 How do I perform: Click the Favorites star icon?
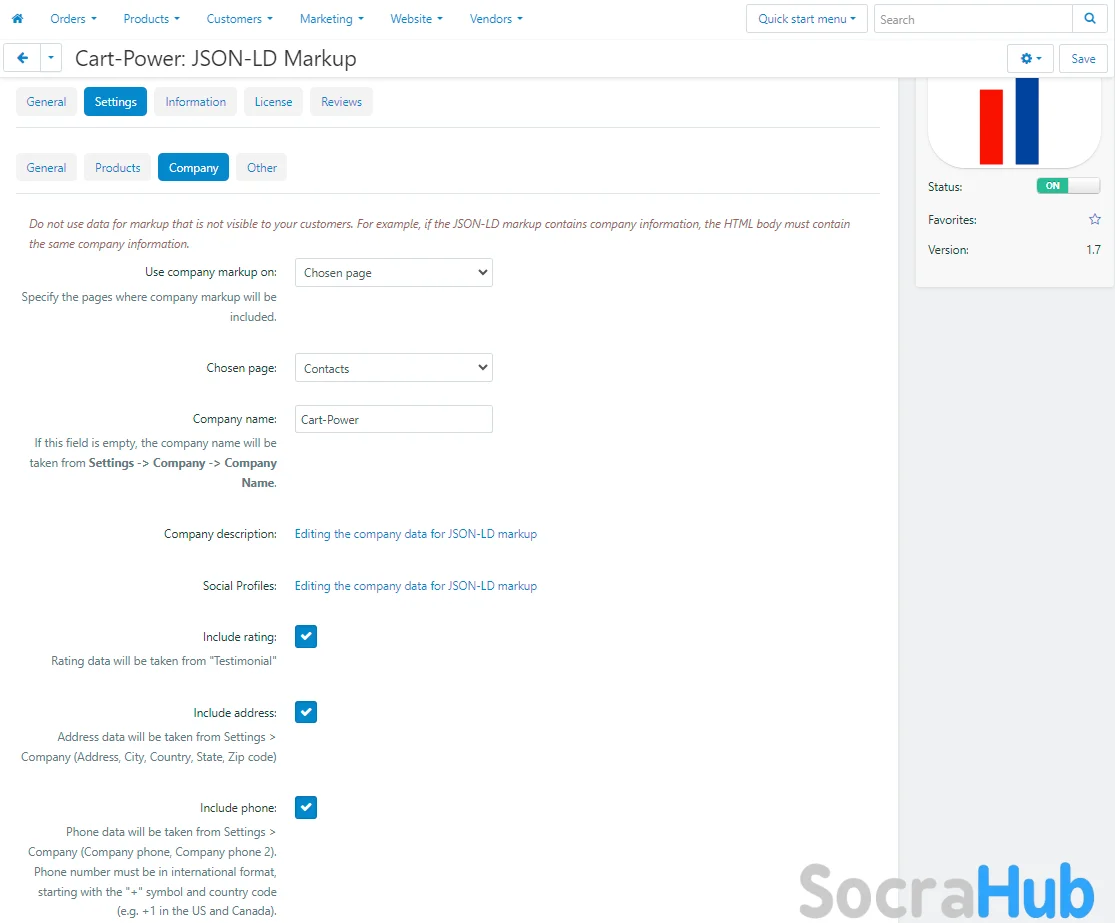pyautogui.click(x=1094, y=220)
